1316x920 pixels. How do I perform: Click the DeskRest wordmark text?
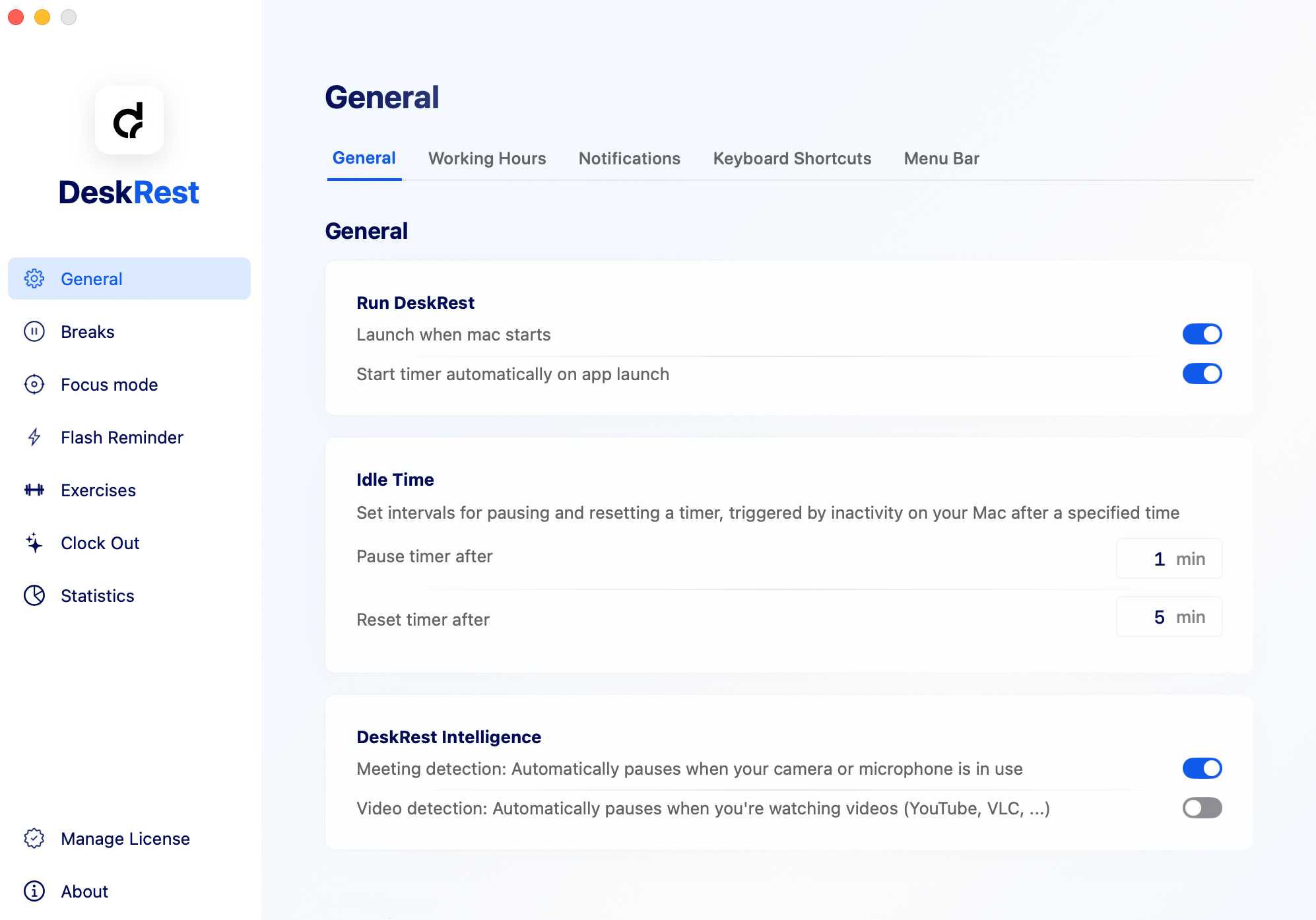129,193
